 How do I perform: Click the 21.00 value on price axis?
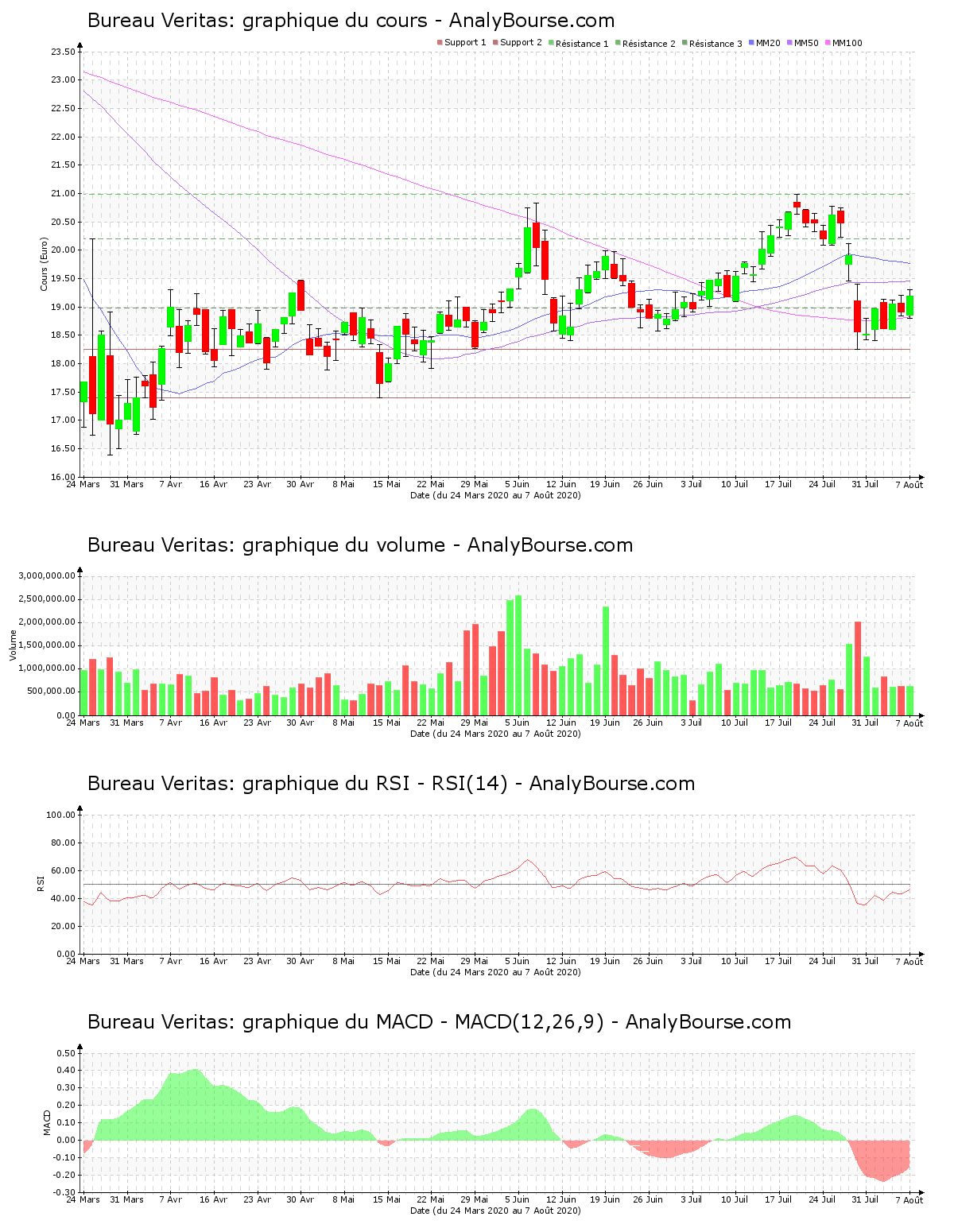(63, 193)
